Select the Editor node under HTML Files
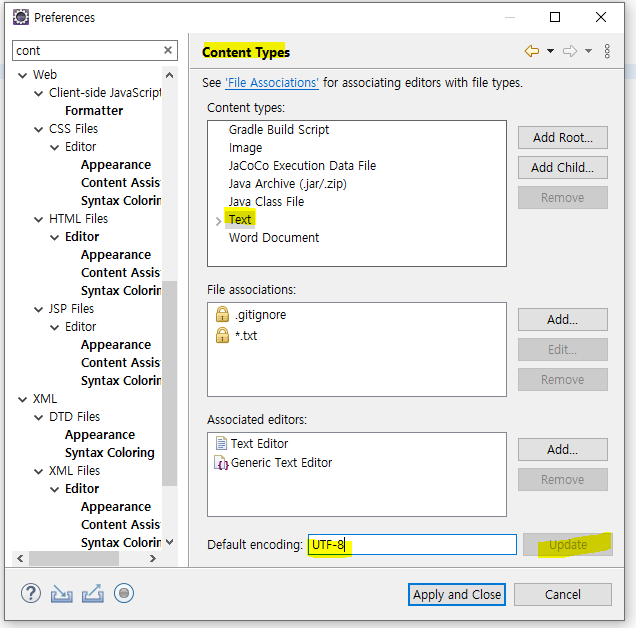The image size is (636, 628). (82, 237)
